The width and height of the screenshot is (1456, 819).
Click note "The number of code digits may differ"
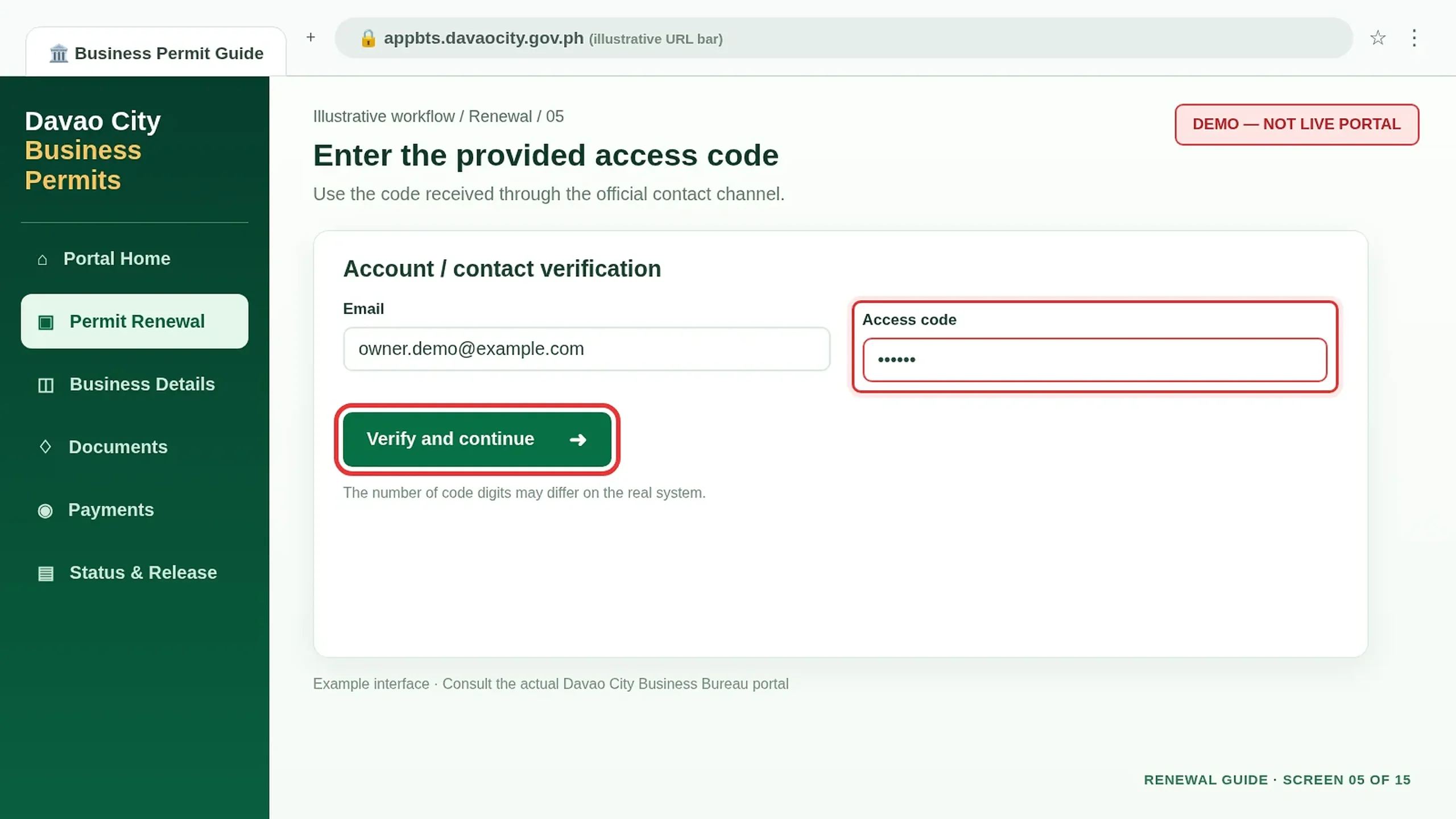pyautogui.click(x=524, y=493)
